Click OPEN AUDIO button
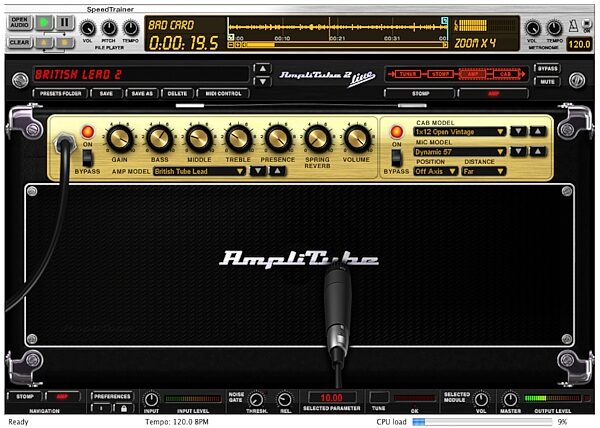 click(x=20, y=23)
